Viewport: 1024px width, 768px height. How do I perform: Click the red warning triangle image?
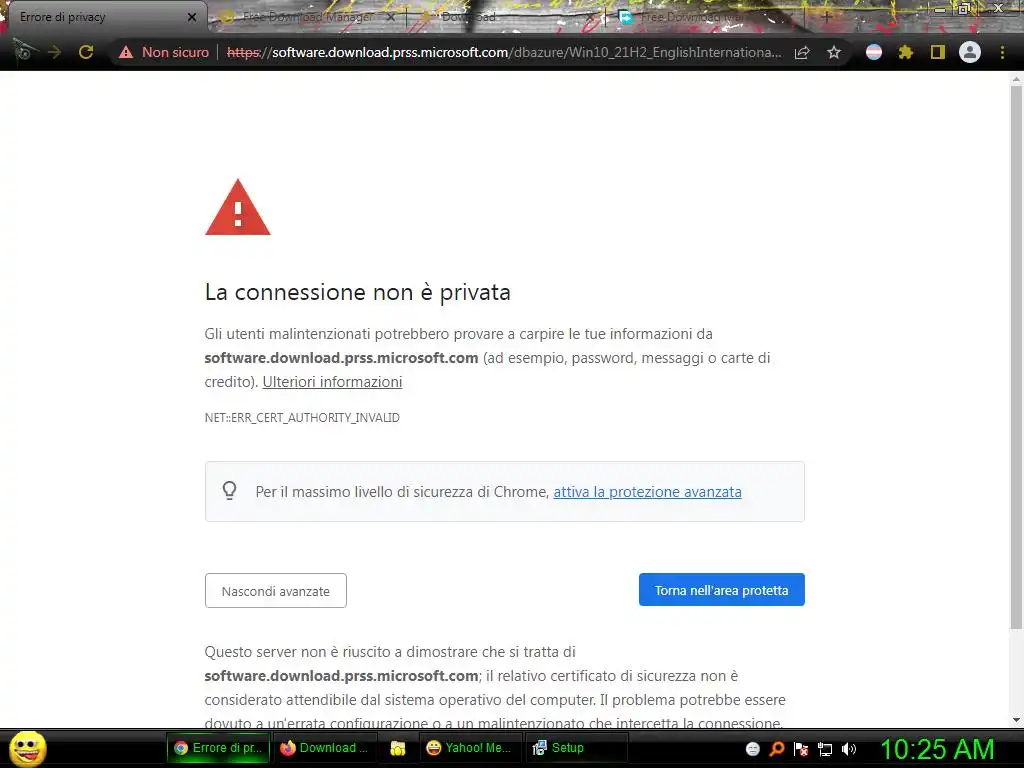pos(238,207)
